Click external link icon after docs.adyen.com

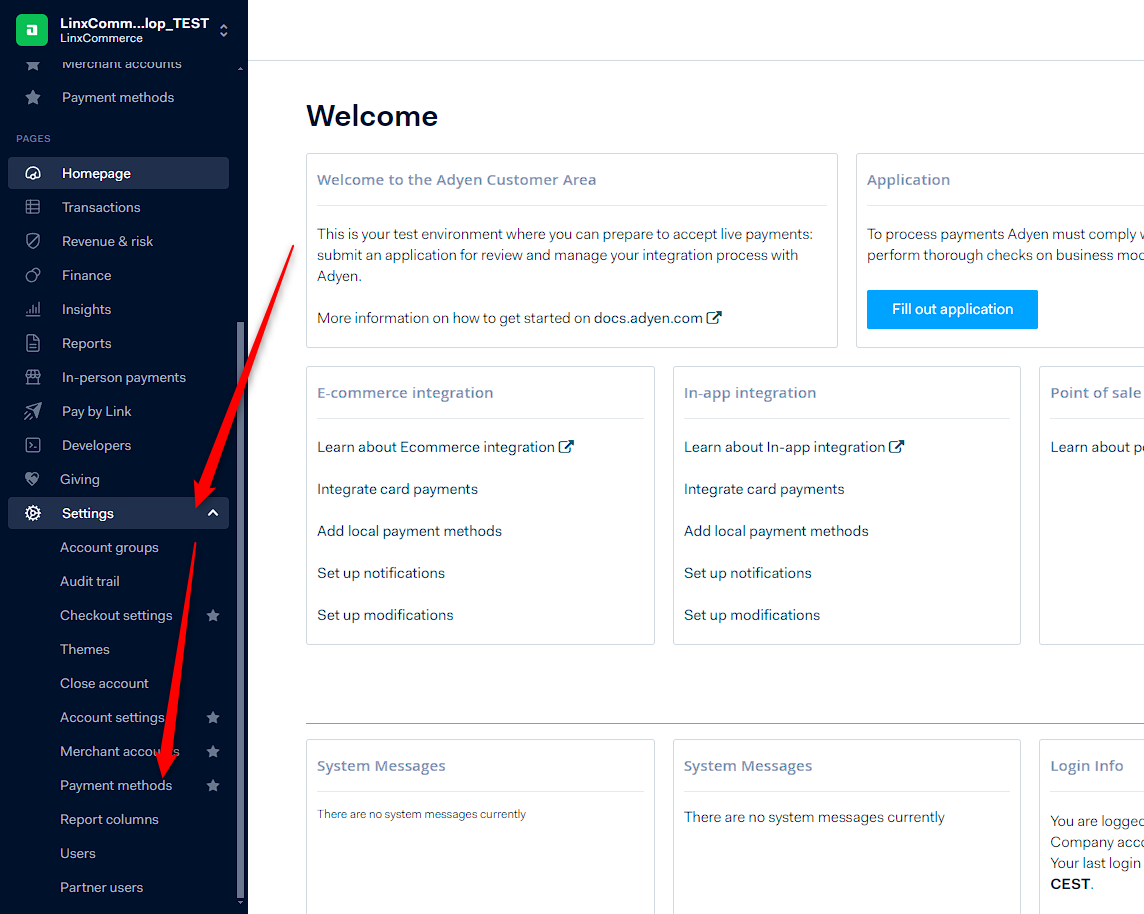714,317
